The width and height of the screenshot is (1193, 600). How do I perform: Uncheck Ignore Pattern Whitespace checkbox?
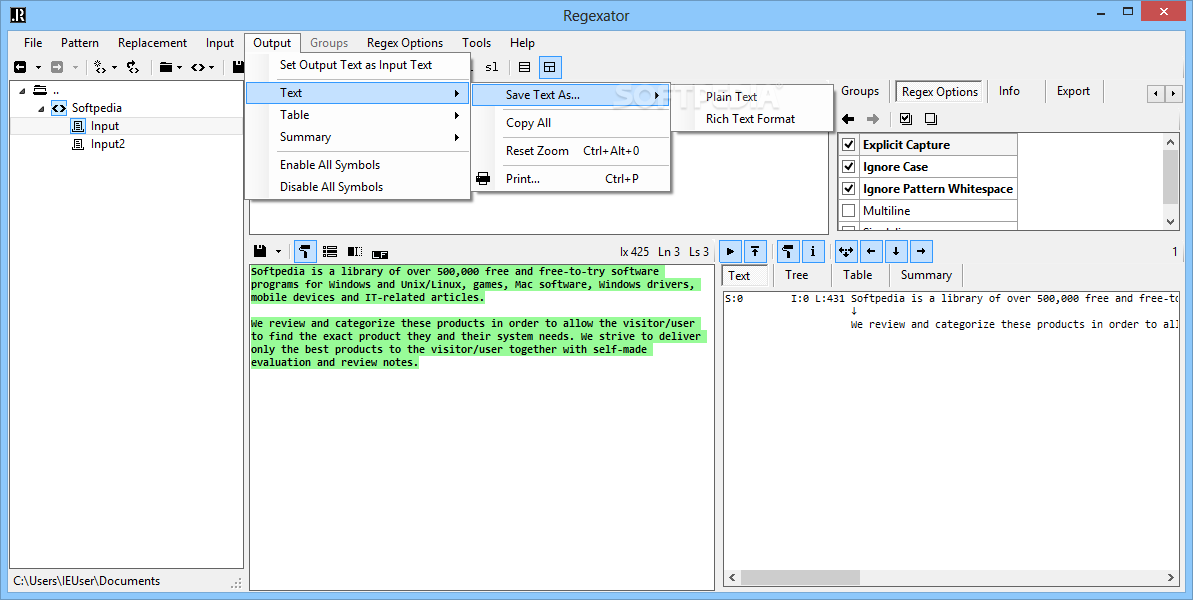[x=849, y=189]
